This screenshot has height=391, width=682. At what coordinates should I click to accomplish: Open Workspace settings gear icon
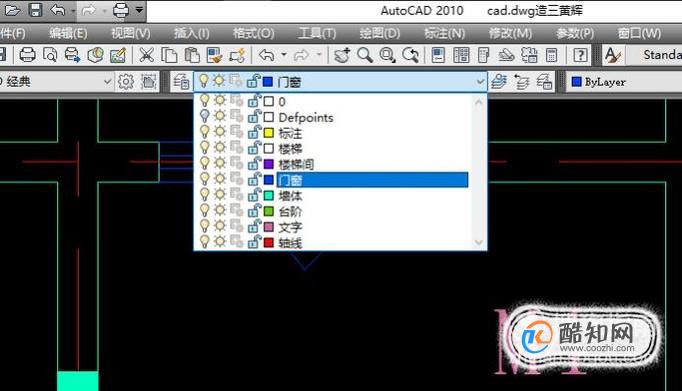(x=126, y=81)
